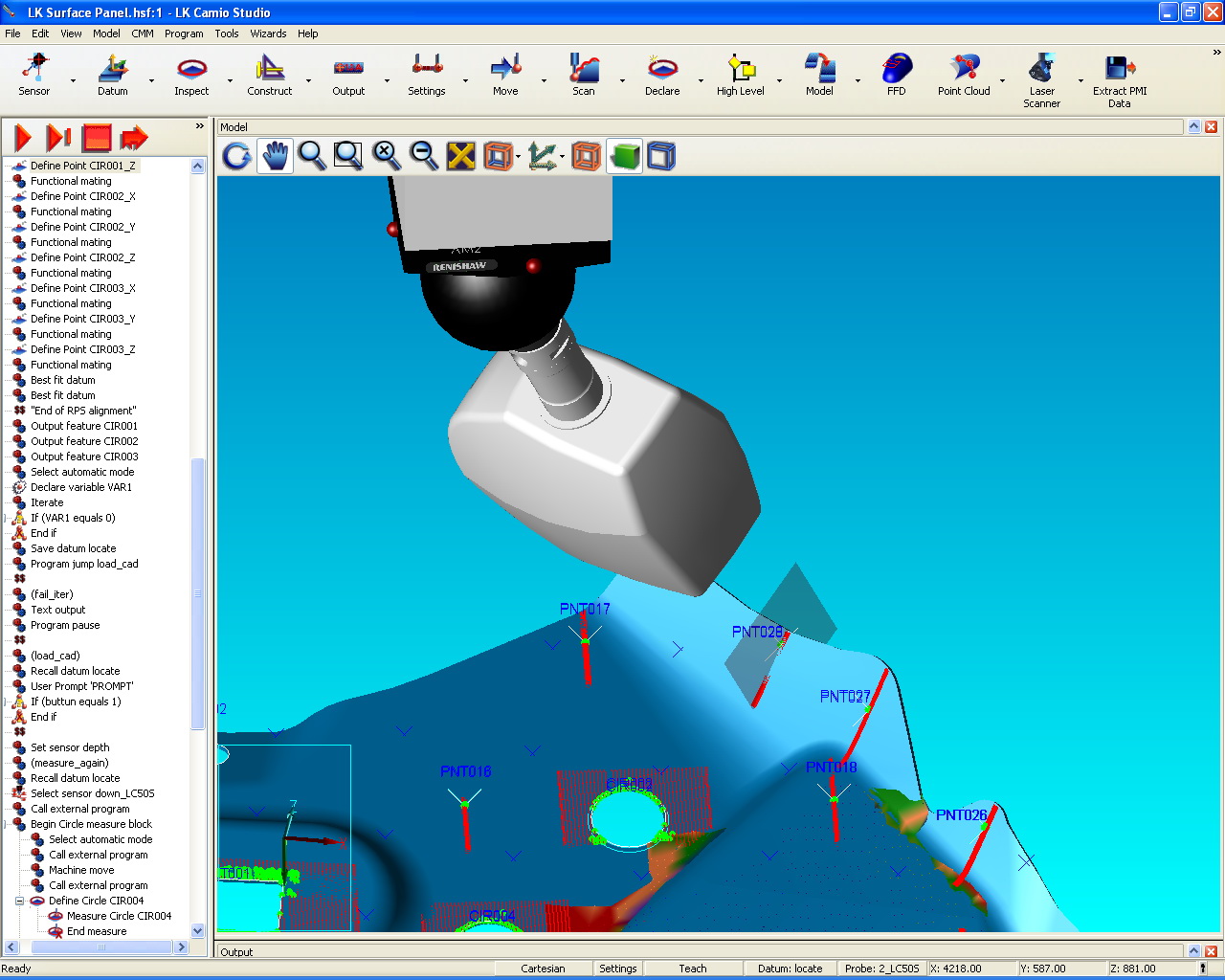Image resolution: width=1225 pixels, height=980 pixels.
Task: Click the Cartesian status bar button
Action: tap(543, 969)
